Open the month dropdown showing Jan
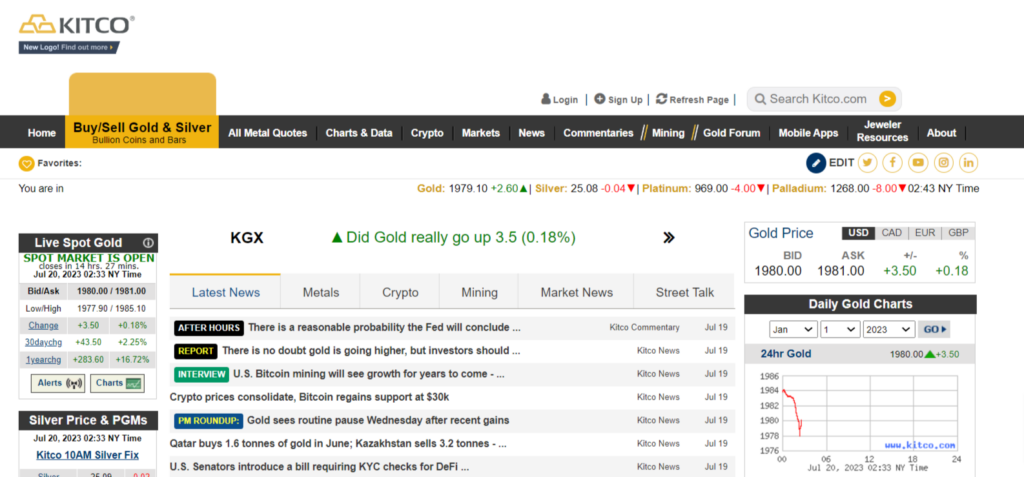 [793, 329]
